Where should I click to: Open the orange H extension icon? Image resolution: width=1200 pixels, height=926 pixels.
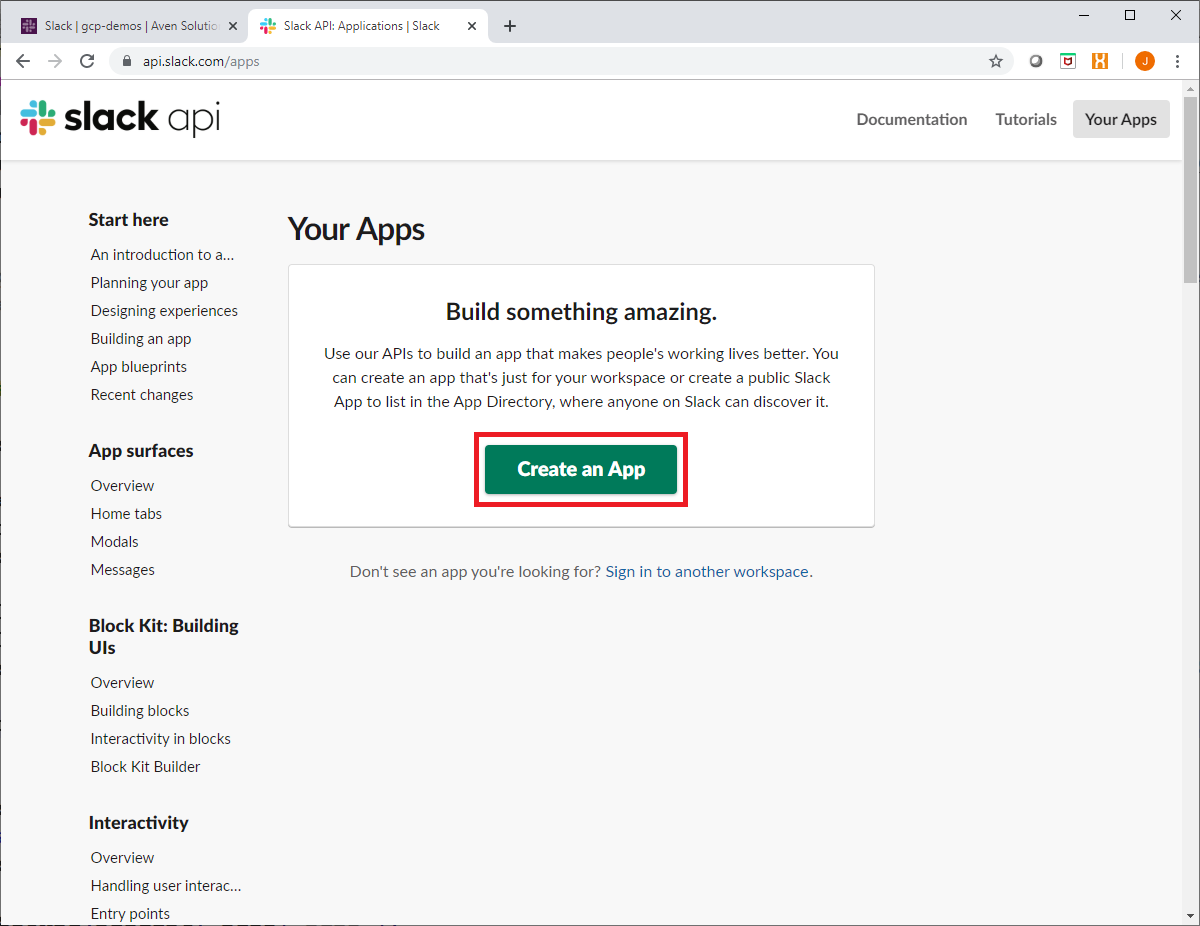[1100, 61]
